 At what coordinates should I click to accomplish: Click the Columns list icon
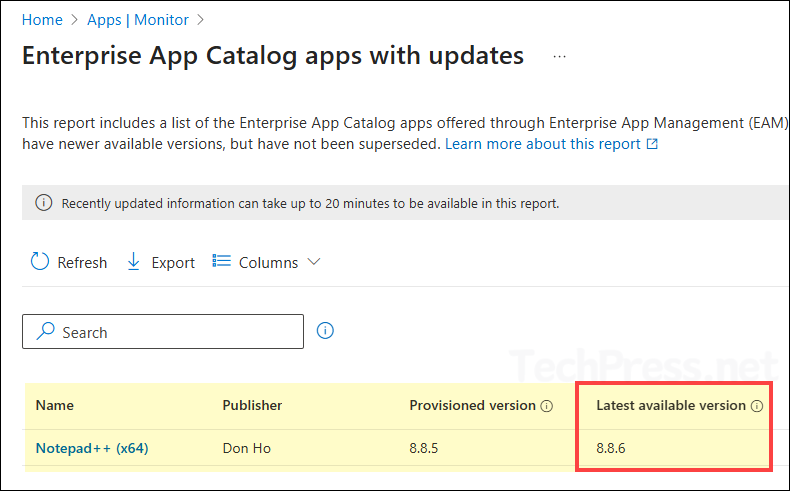222,262
